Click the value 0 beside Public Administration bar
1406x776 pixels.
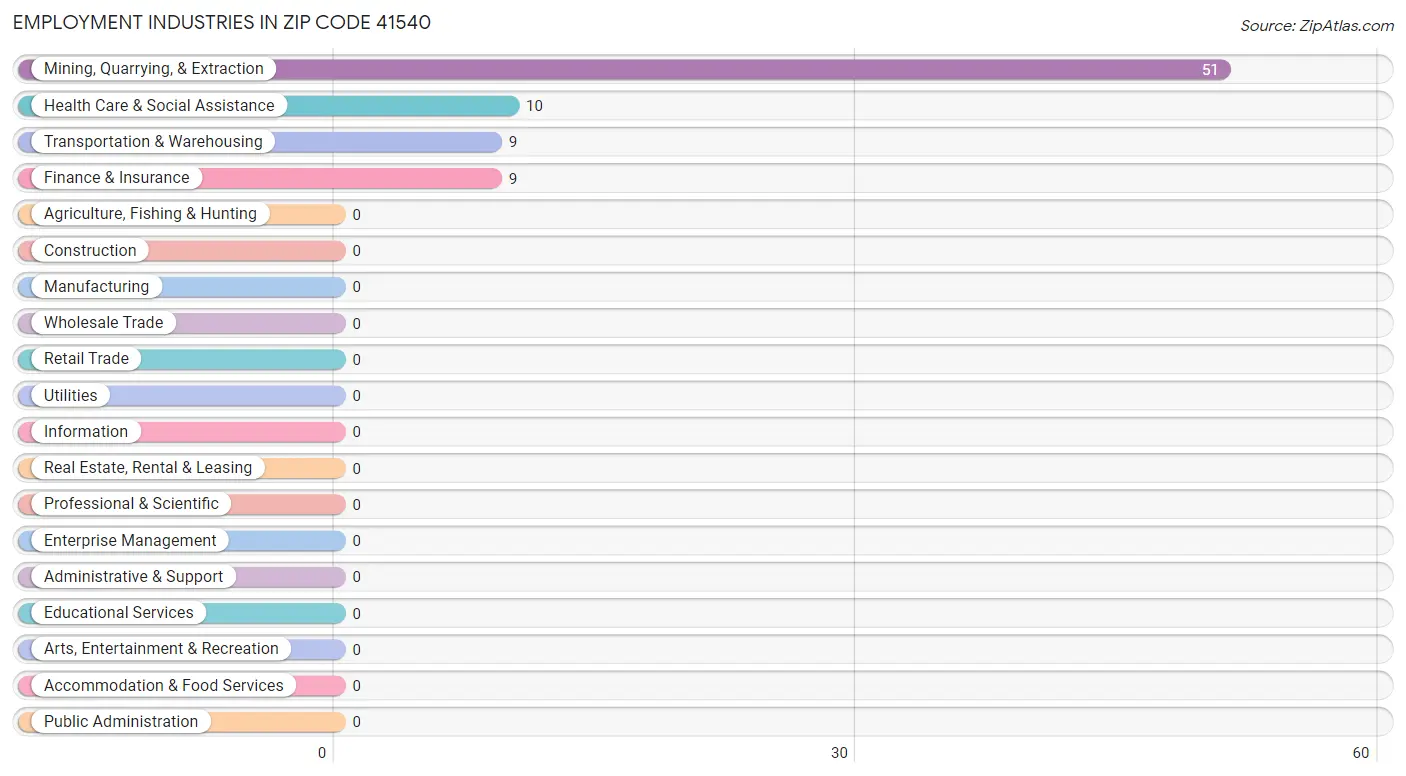pos(357,722)
